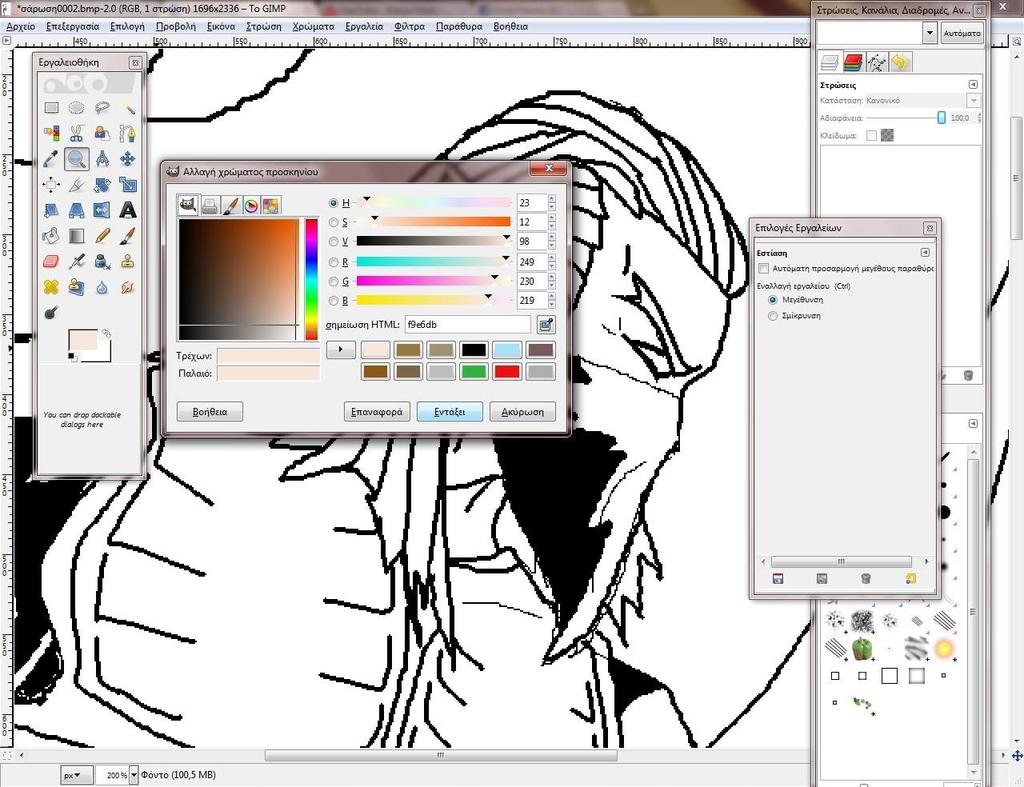
Task: Select the Heal bandage tool
Action: point(52,287)
